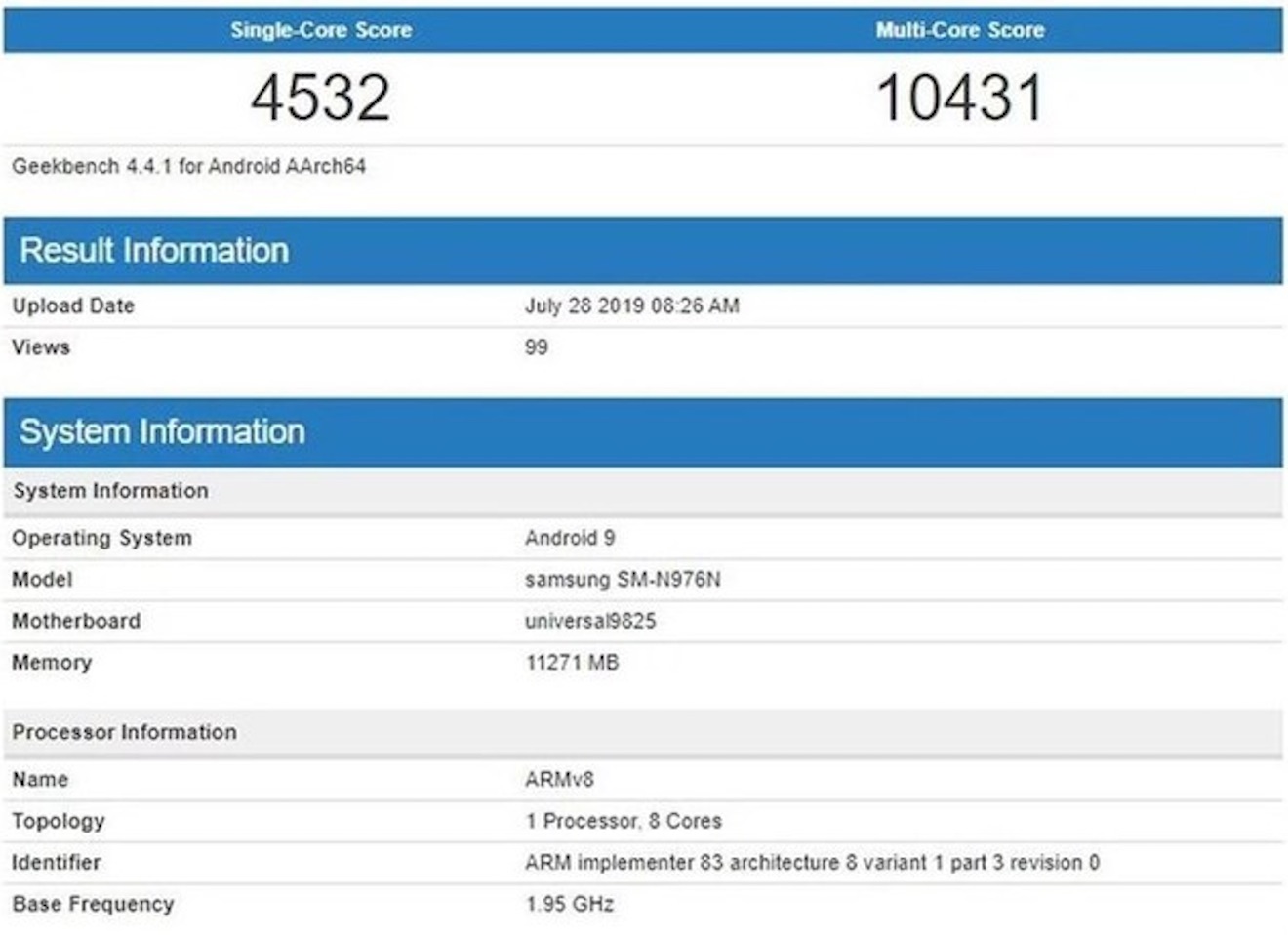1288x935 pixels.
Task: Select the Base Frequency label
Action: point(93,905)
